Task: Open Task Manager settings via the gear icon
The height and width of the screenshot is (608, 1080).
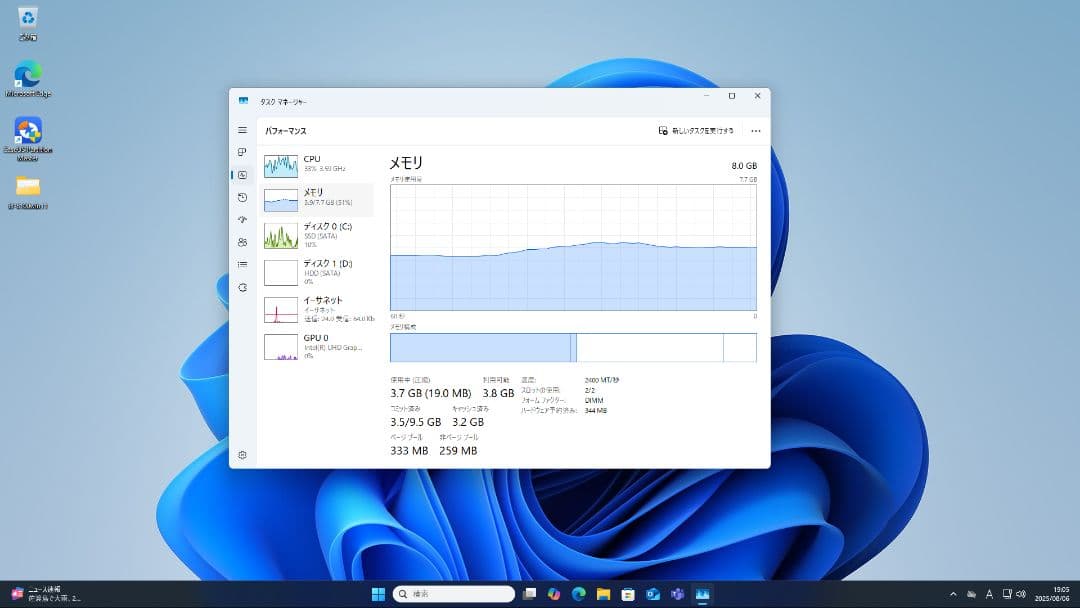Action: [241, 455]
